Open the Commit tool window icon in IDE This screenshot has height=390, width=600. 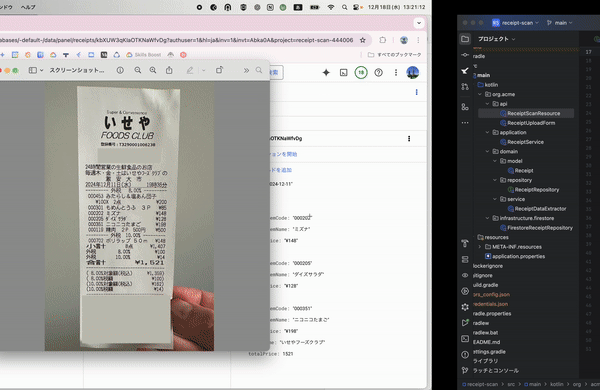[465, 55]
